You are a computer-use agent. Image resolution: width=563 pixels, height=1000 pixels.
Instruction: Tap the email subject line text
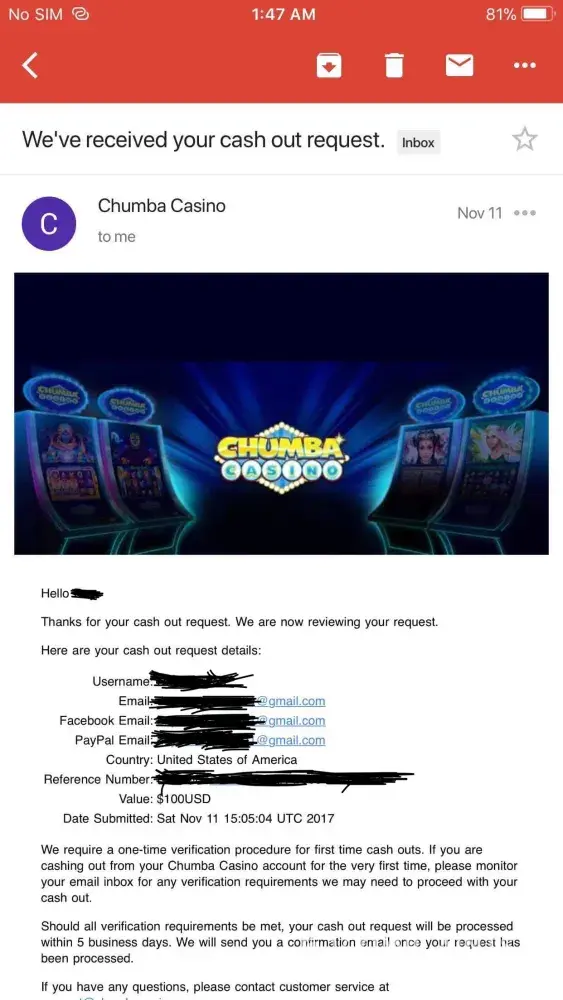tap(203, 140)
